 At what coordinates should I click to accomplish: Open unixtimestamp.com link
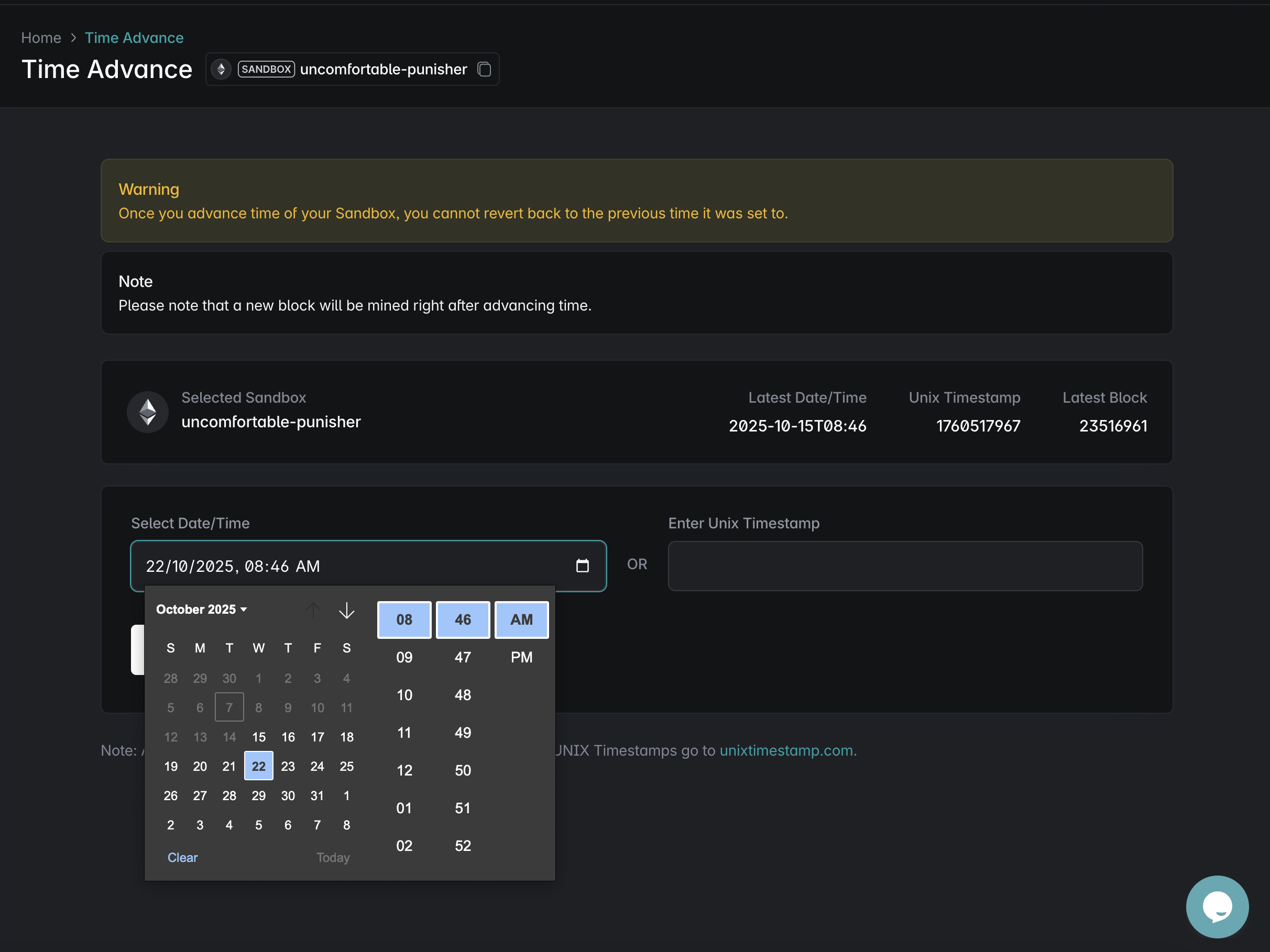point(785,750)
